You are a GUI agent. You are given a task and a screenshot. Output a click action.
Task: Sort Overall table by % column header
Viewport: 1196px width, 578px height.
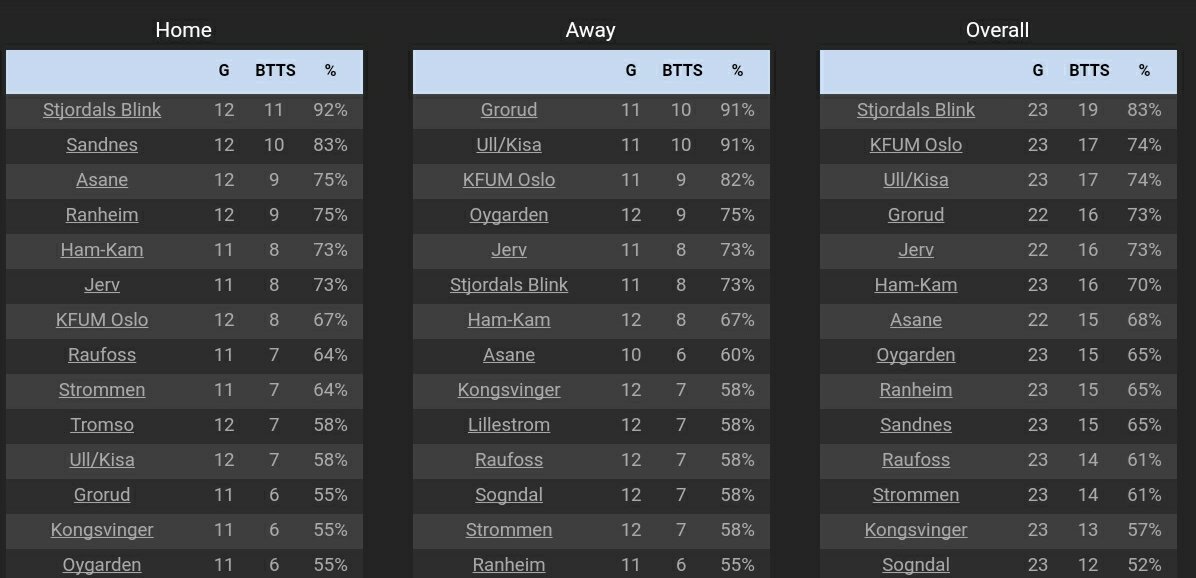pyautogui.click(x=1144, y=71)
